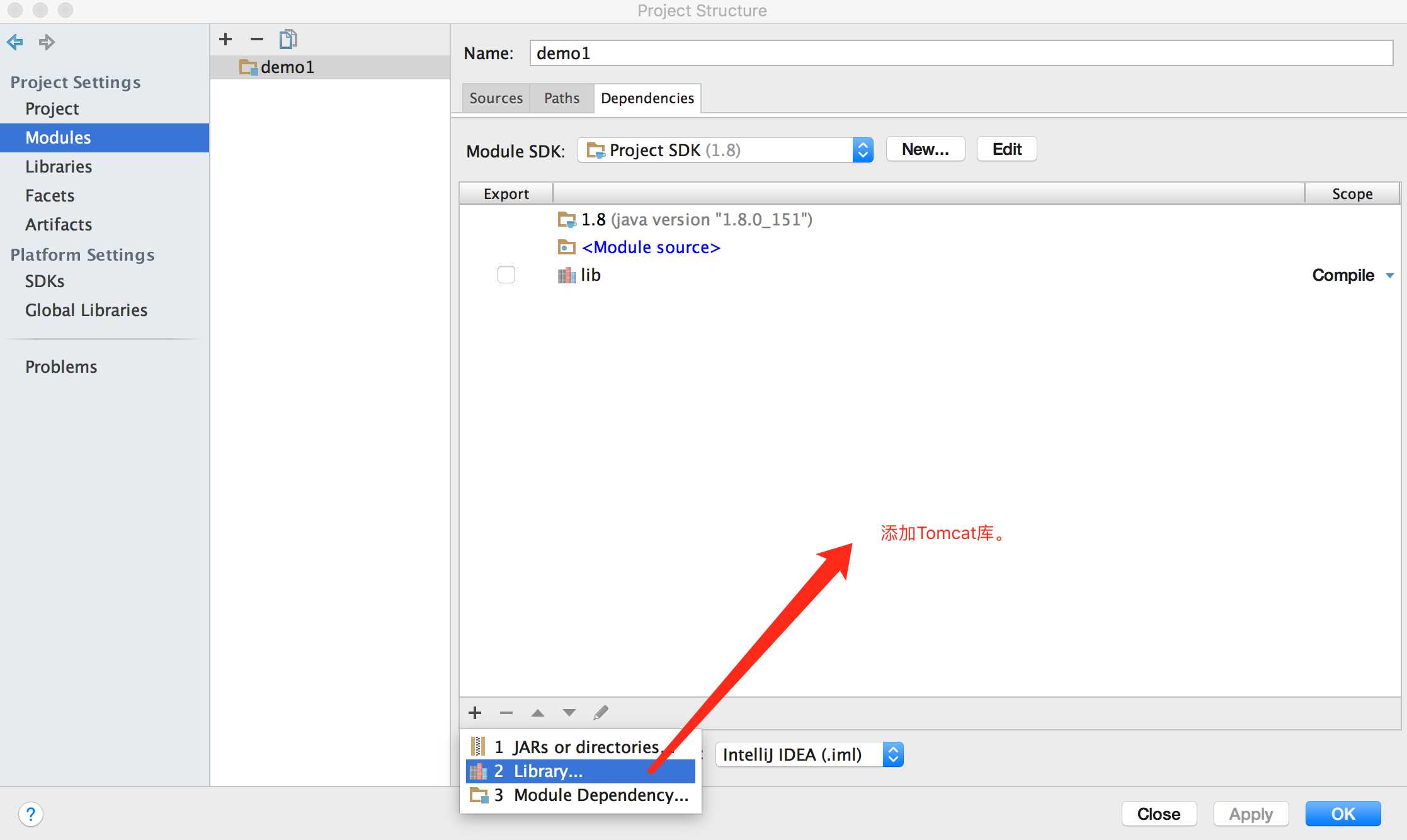Select the lib dependency row text
Image resolution: width=1407 pixels, height=840 pixels.
pos(591,275)
